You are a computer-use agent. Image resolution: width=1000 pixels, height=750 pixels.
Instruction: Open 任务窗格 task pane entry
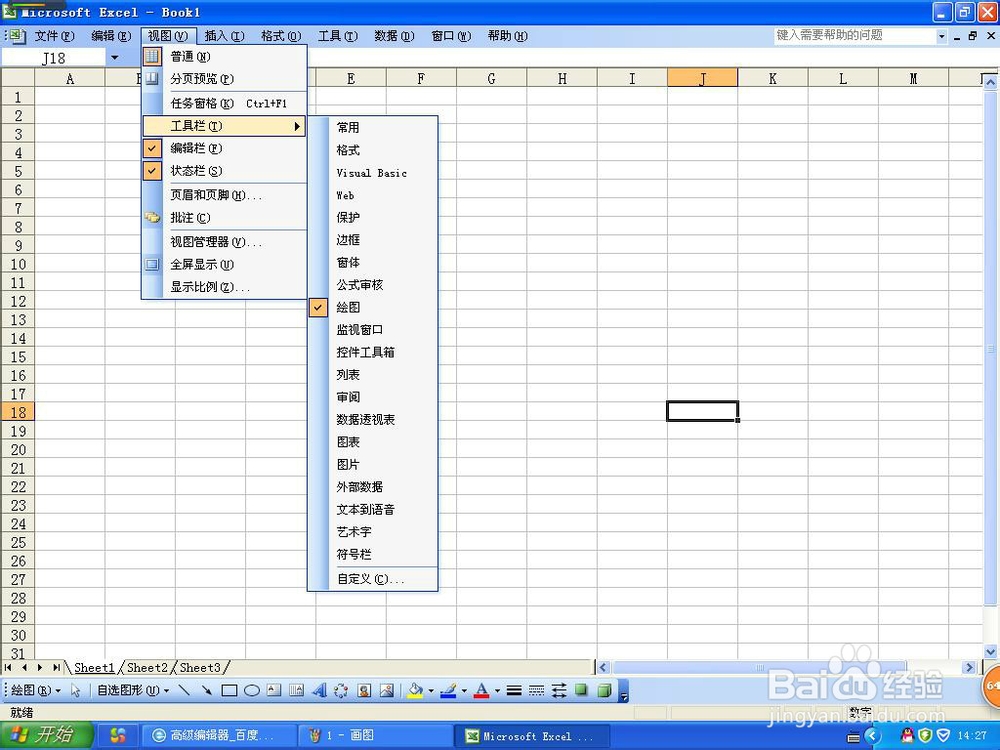(x=223, y=103)
